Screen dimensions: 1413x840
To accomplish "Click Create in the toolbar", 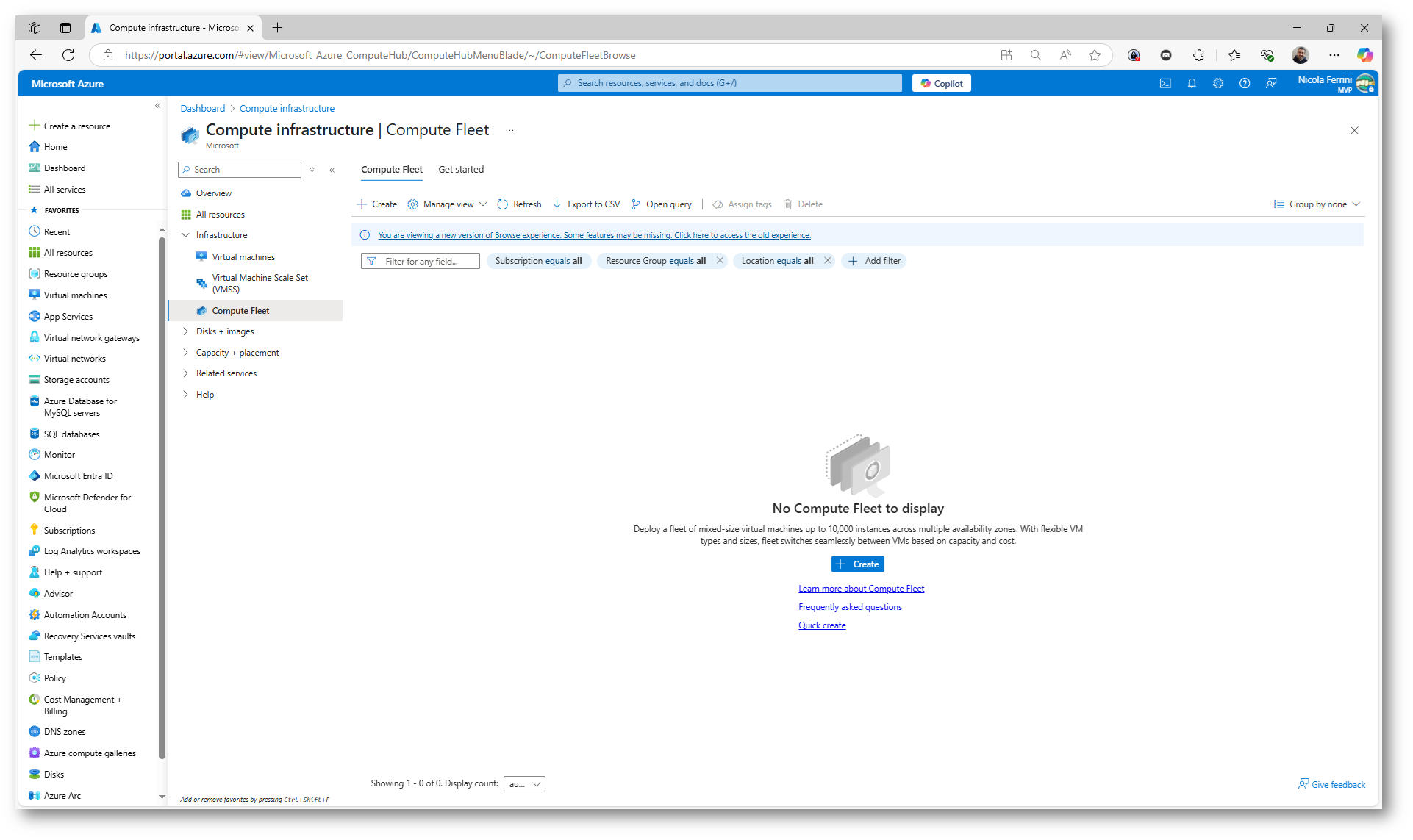I will tap(376, 204).
